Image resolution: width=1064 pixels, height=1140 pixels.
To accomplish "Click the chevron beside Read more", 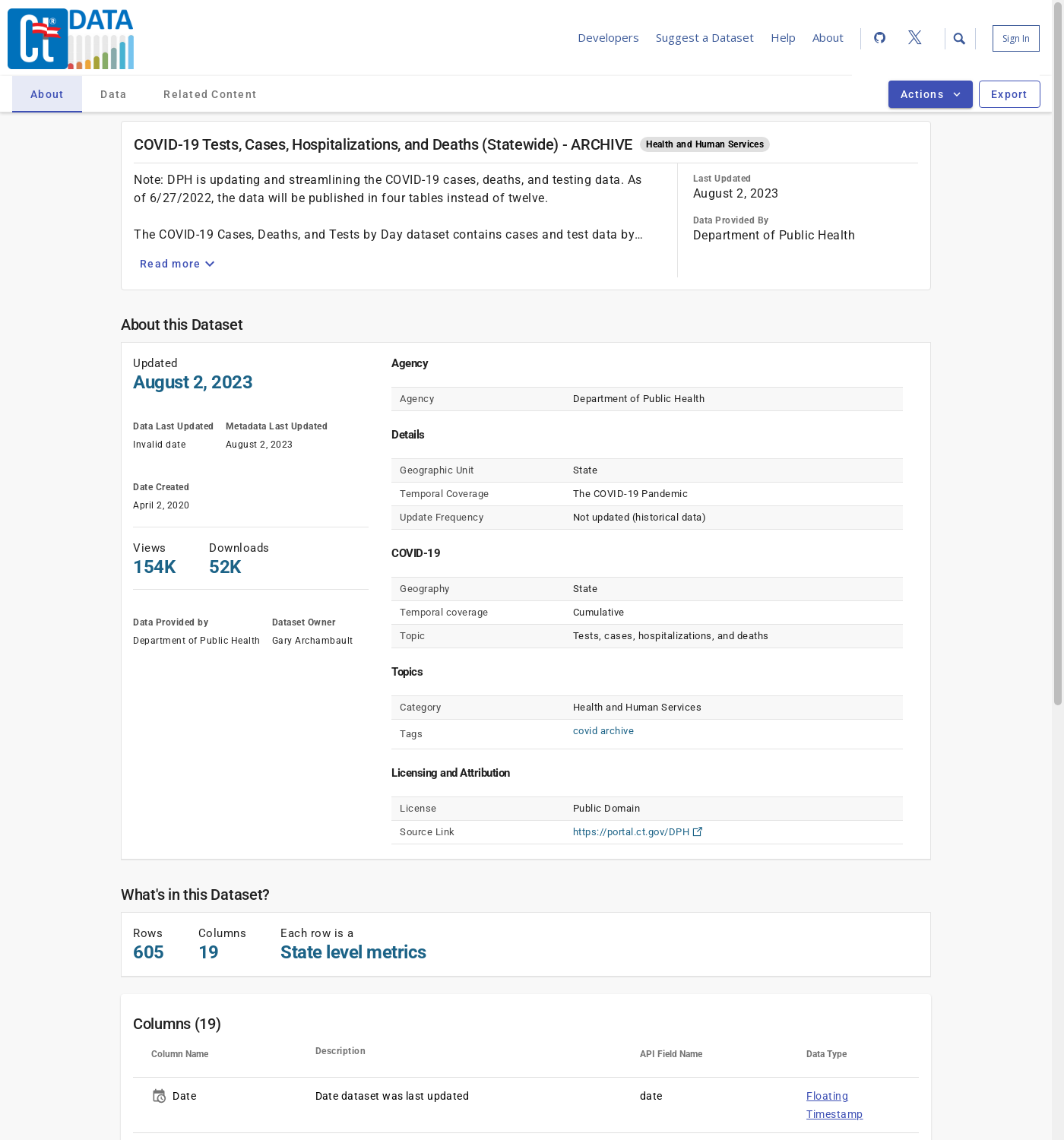I will 211,264.
